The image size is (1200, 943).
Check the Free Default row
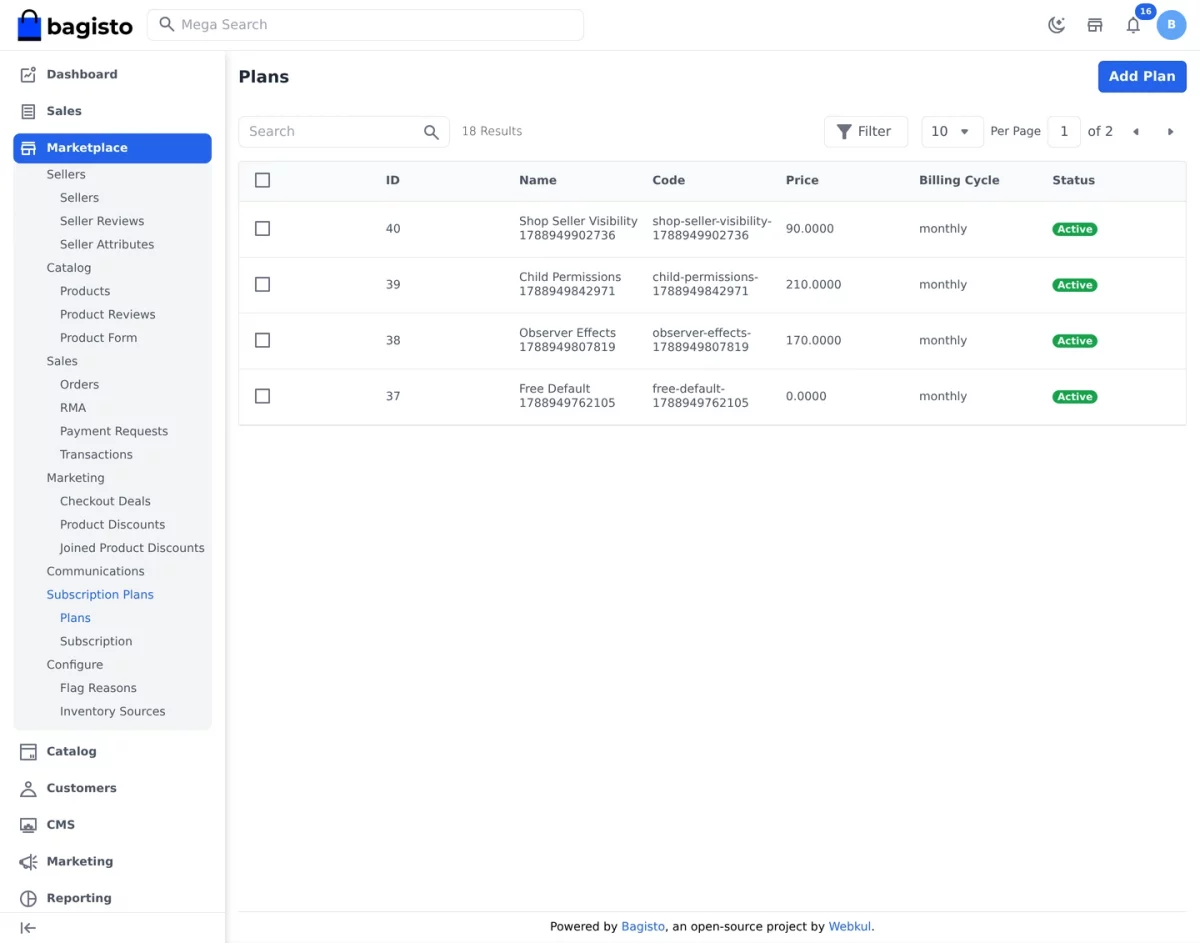(262, 397)
